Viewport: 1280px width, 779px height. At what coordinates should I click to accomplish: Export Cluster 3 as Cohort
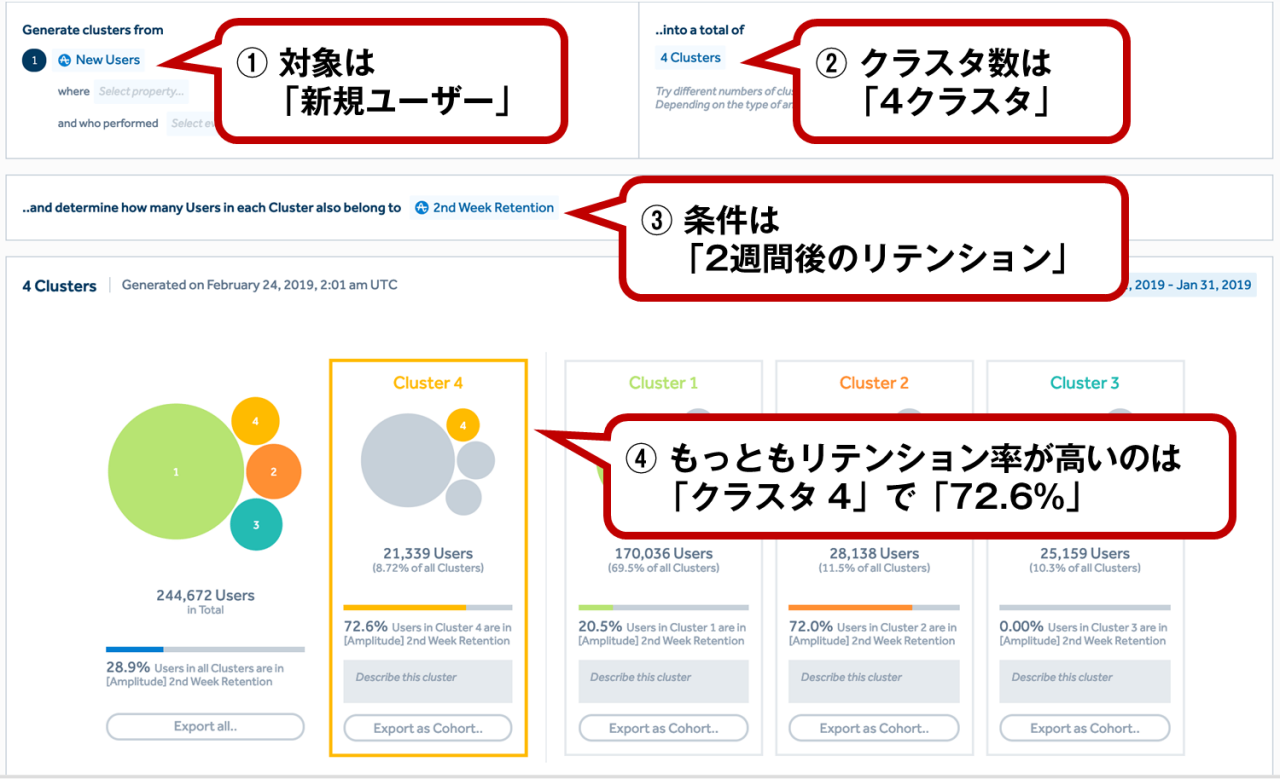[x=1085, y=729]
